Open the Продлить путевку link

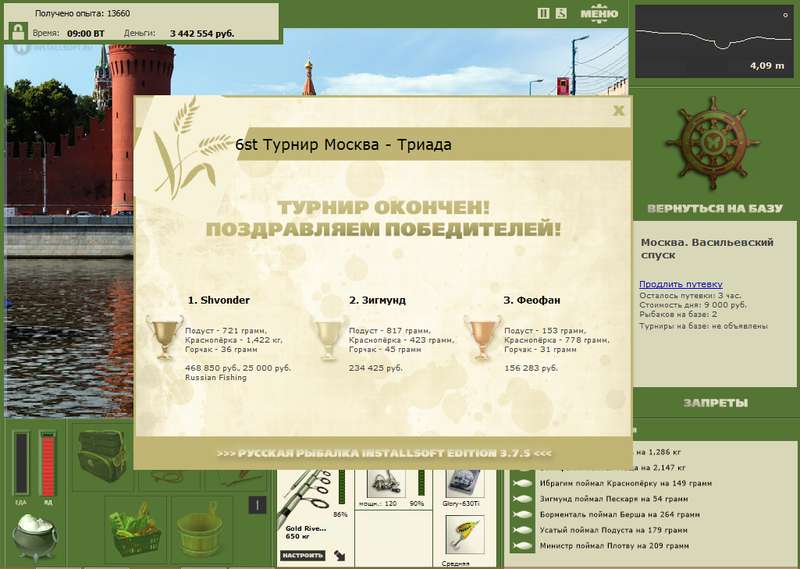681,284
